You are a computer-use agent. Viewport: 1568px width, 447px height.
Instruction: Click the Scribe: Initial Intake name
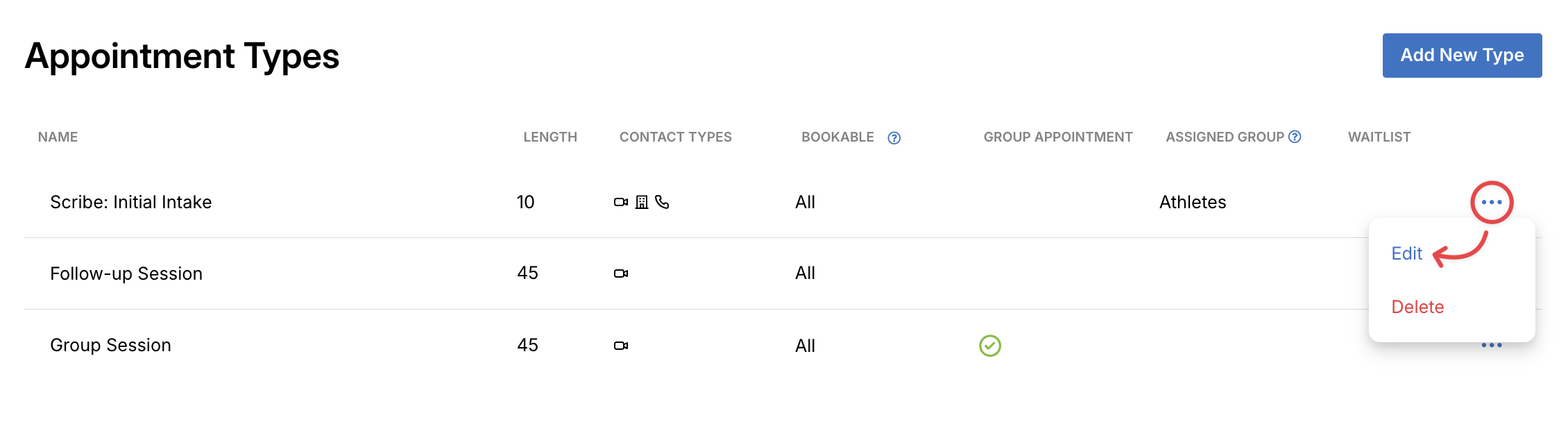click(x=131, y=202)
